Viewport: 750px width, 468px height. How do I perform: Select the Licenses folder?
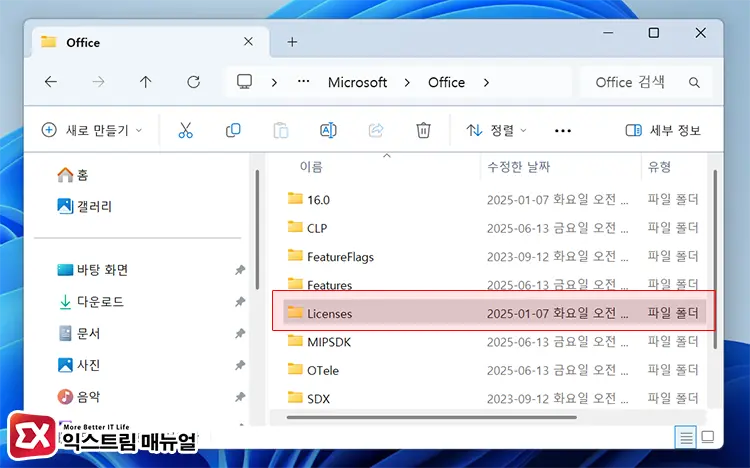tap(493, 313)
